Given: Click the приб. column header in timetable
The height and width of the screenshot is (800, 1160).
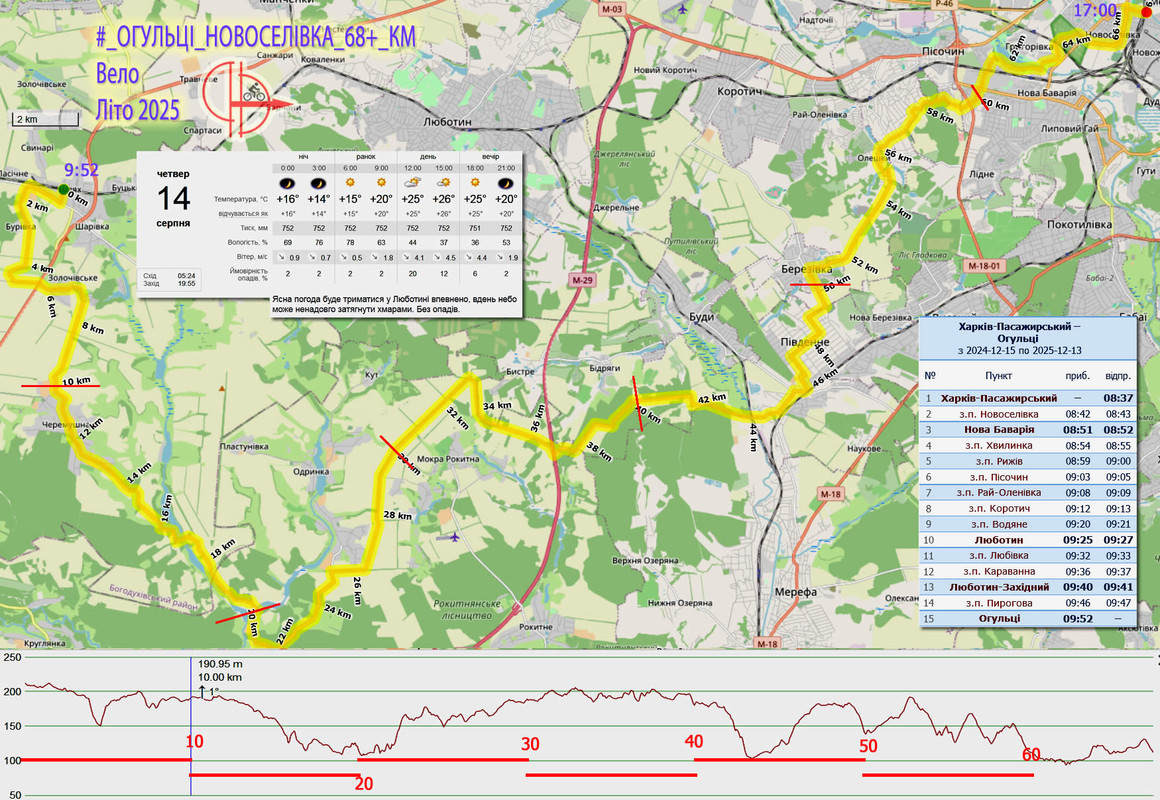Looking at the screenshot, I should pos(1078,376).
